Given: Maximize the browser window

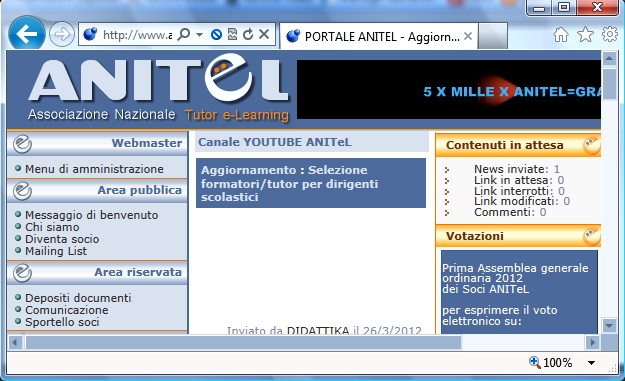Looking at the screenshot, I should point(564,7).
